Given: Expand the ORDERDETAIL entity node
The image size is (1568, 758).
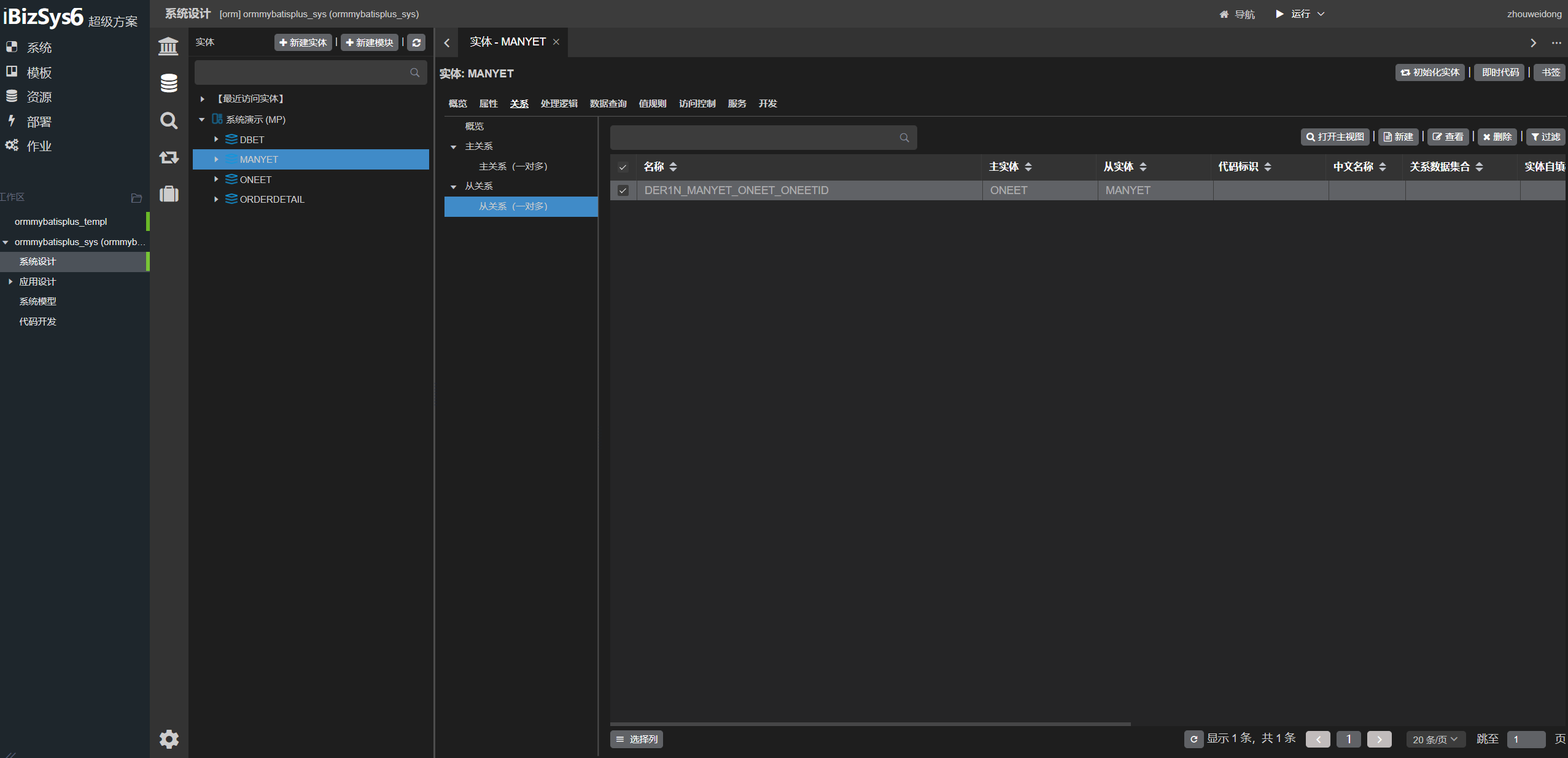Looking at the screenshot, I should pos(216,199).
